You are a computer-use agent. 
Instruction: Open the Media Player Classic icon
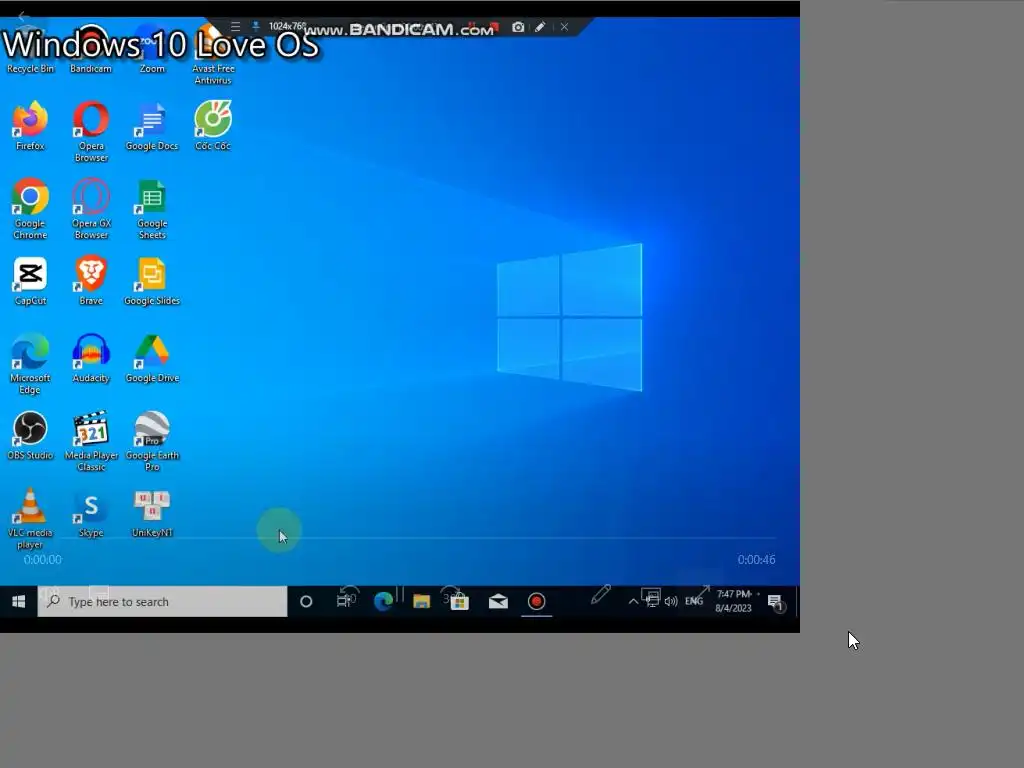tap(91, 441)
